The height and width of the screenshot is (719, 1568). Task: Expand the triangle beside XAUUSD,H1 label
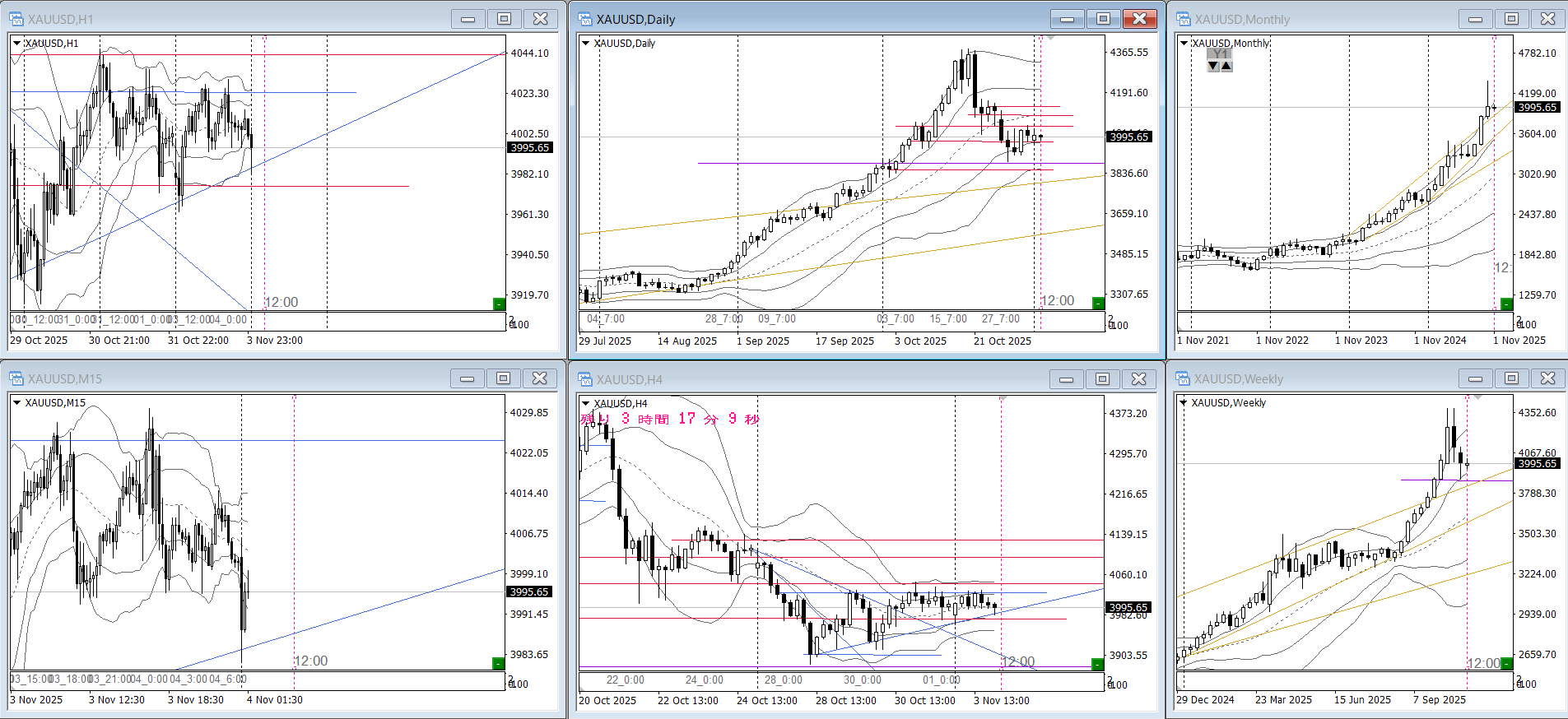pos(16,44)
